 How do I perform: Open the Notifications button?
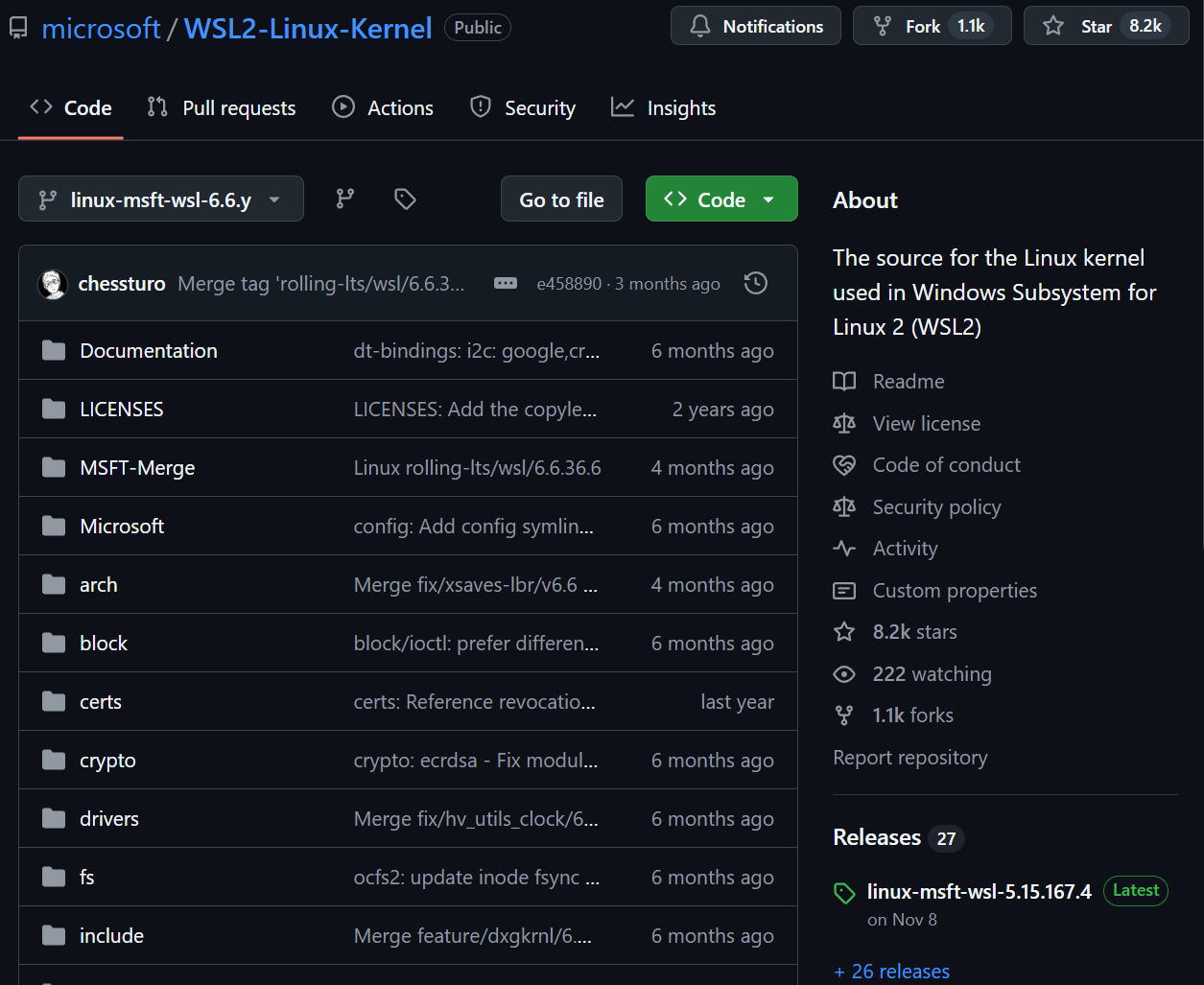[756, 26]
